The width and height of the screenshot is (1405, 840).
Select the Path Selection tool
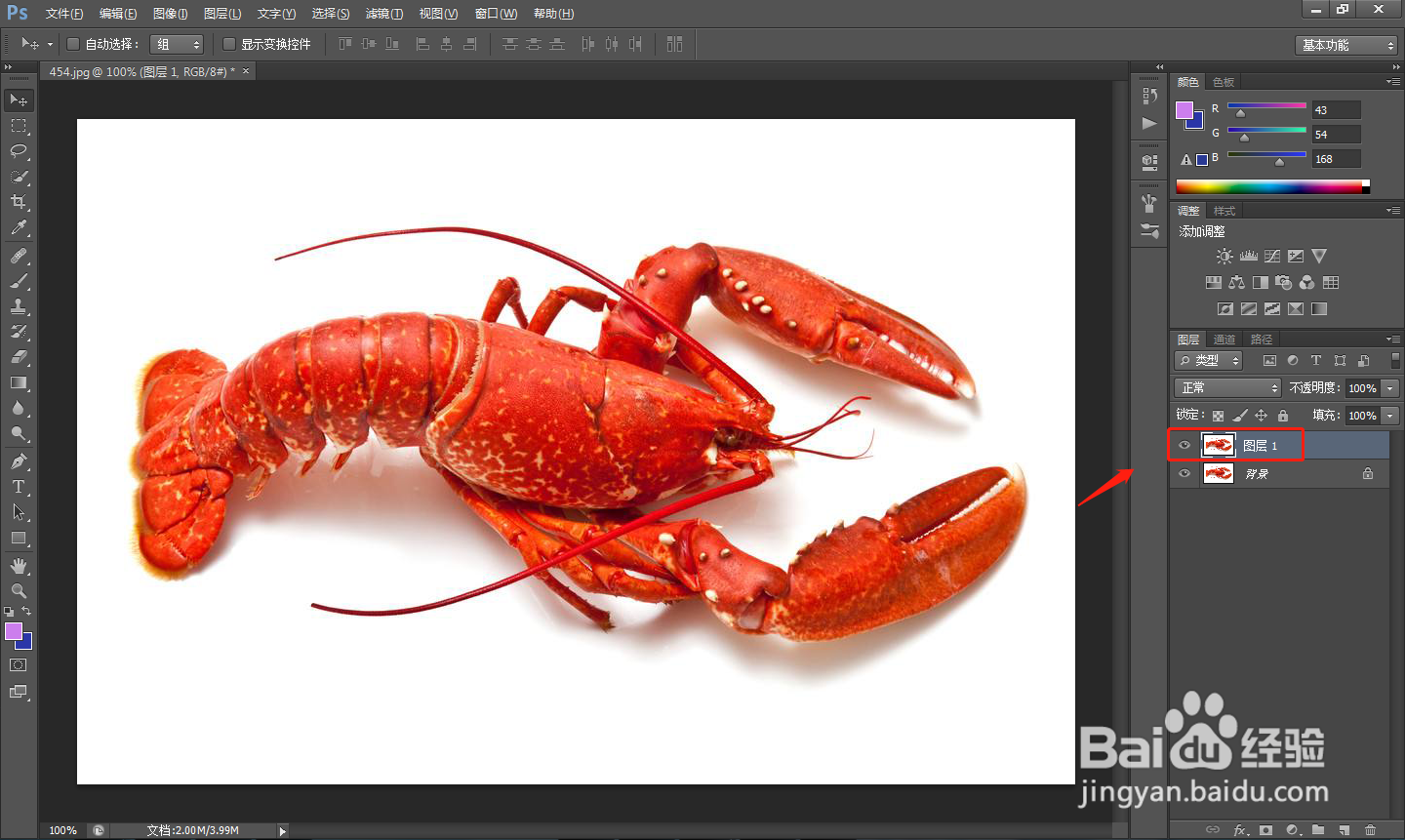pos(19,512)
